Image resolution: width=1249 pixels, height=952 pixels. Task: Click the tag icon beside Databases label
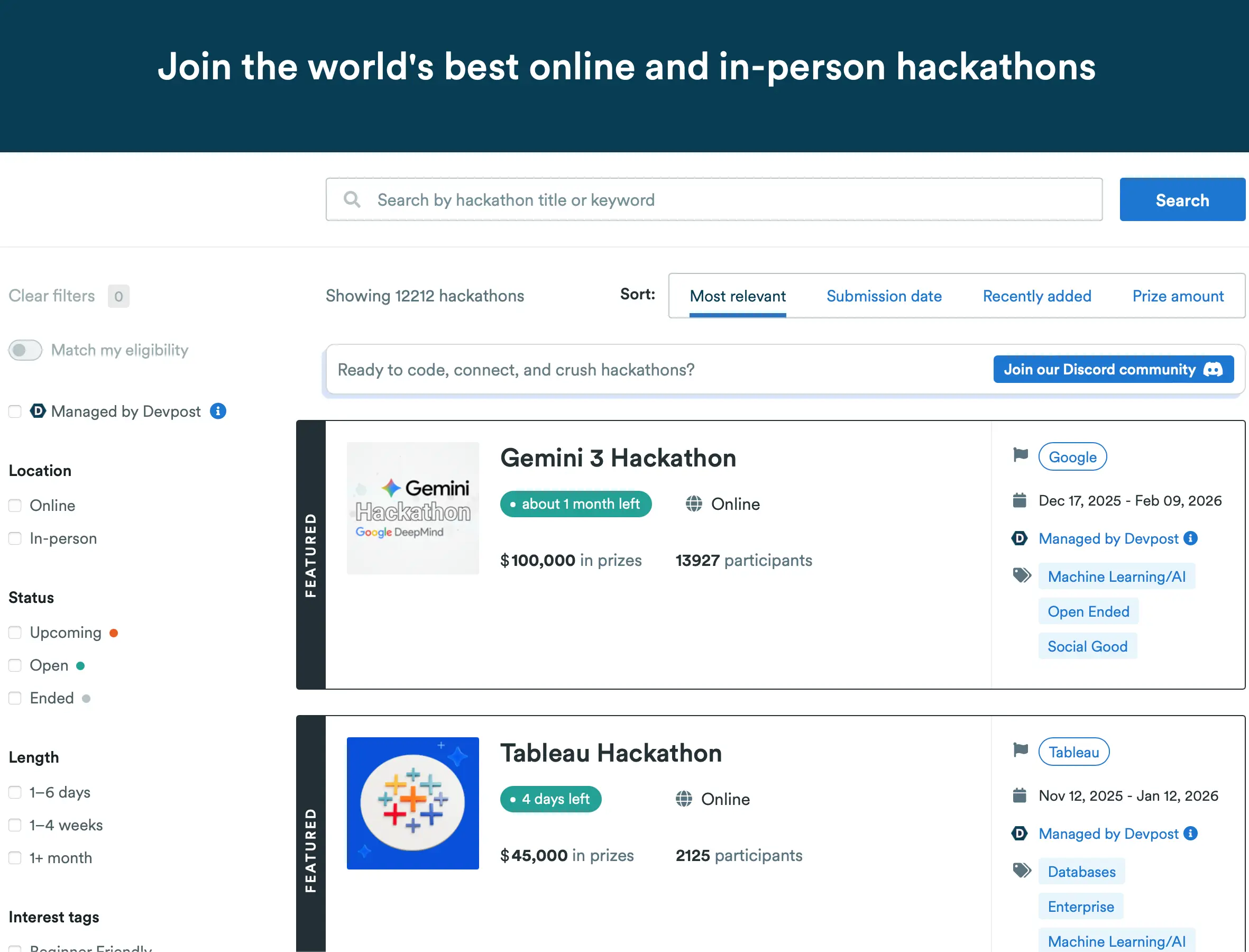[x=1021, y=870]
